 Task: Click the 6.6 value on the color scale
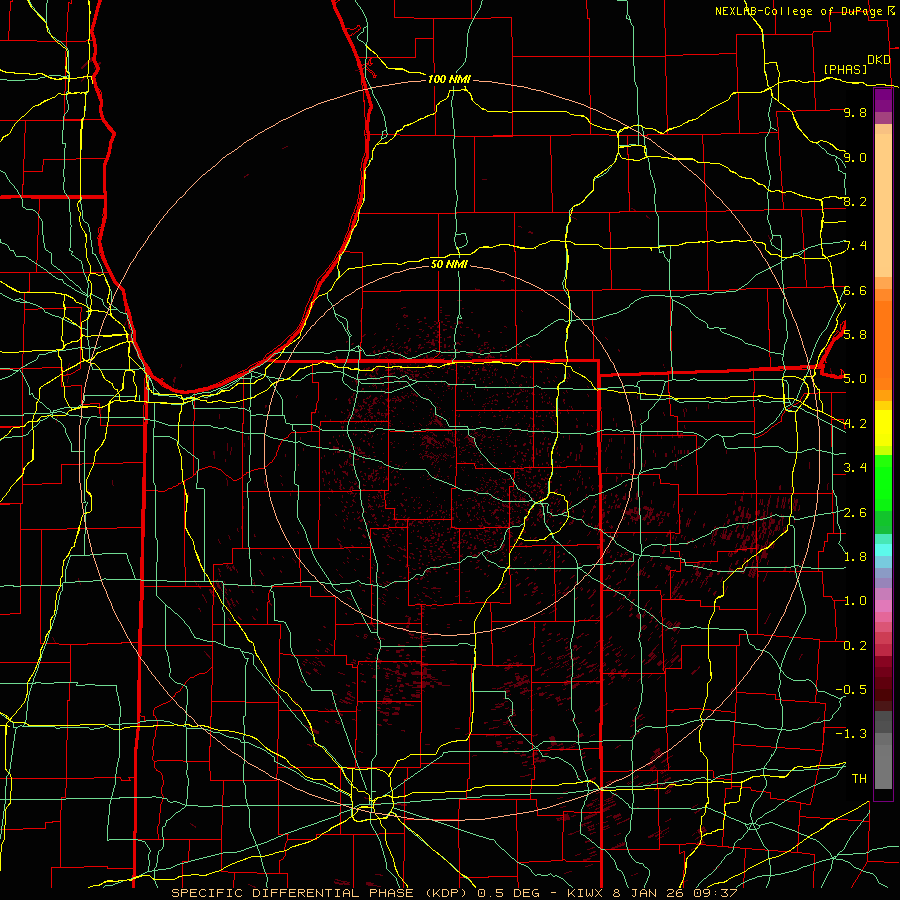pos(855,290)
